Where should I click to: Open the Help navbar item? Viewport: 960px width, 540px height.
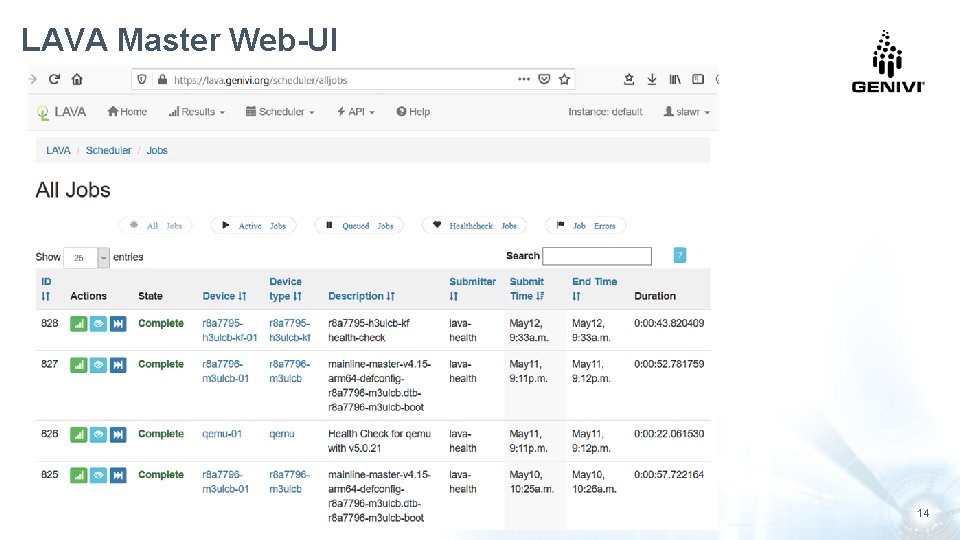click(413, 112)
